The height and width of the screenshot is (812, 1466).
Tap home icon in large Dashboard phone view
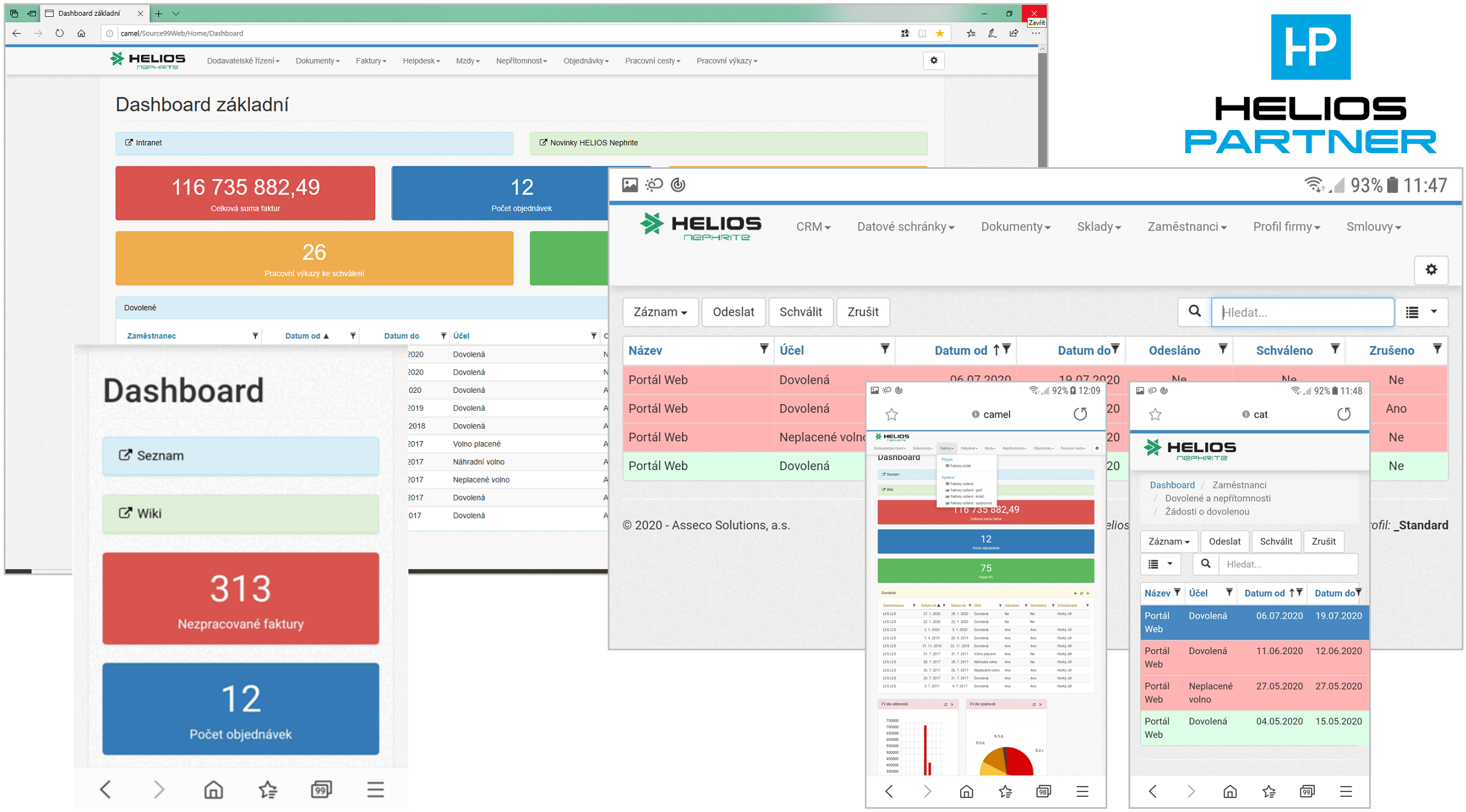[x=213, y=790]
